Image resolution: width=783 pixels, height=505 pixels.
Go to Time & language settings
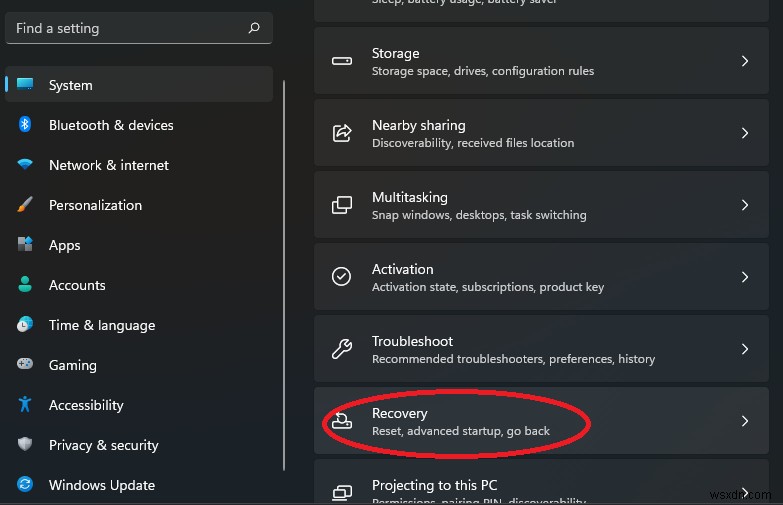(x=102, y=325)
